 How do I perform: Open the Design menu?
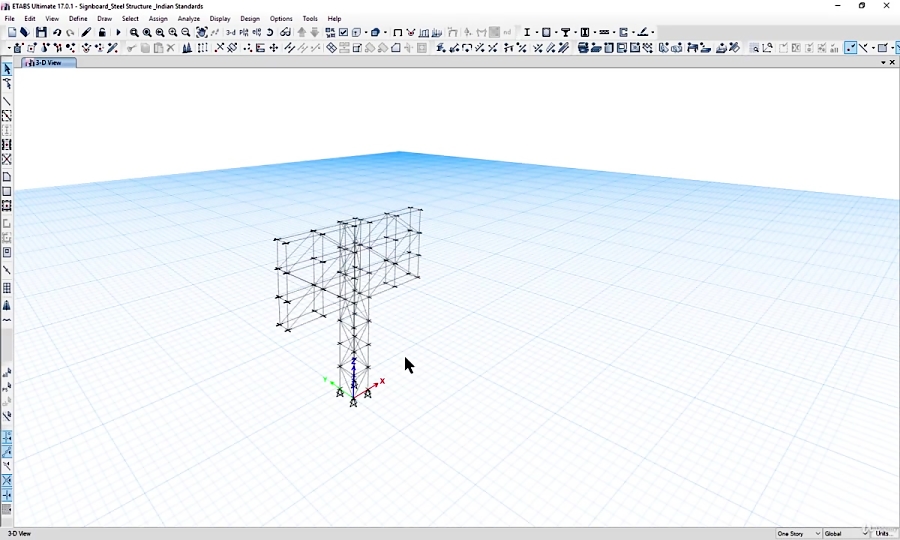pyautogui.click(x=250, y=18)
